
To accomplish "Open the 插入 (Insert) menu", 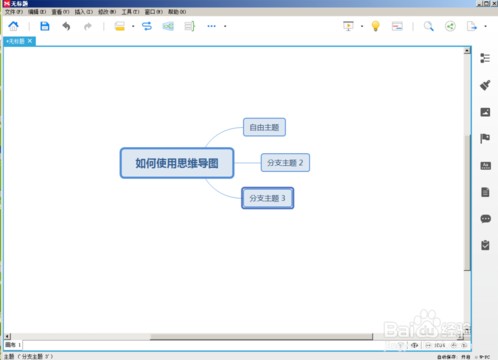I will click(x=84, y=12).
